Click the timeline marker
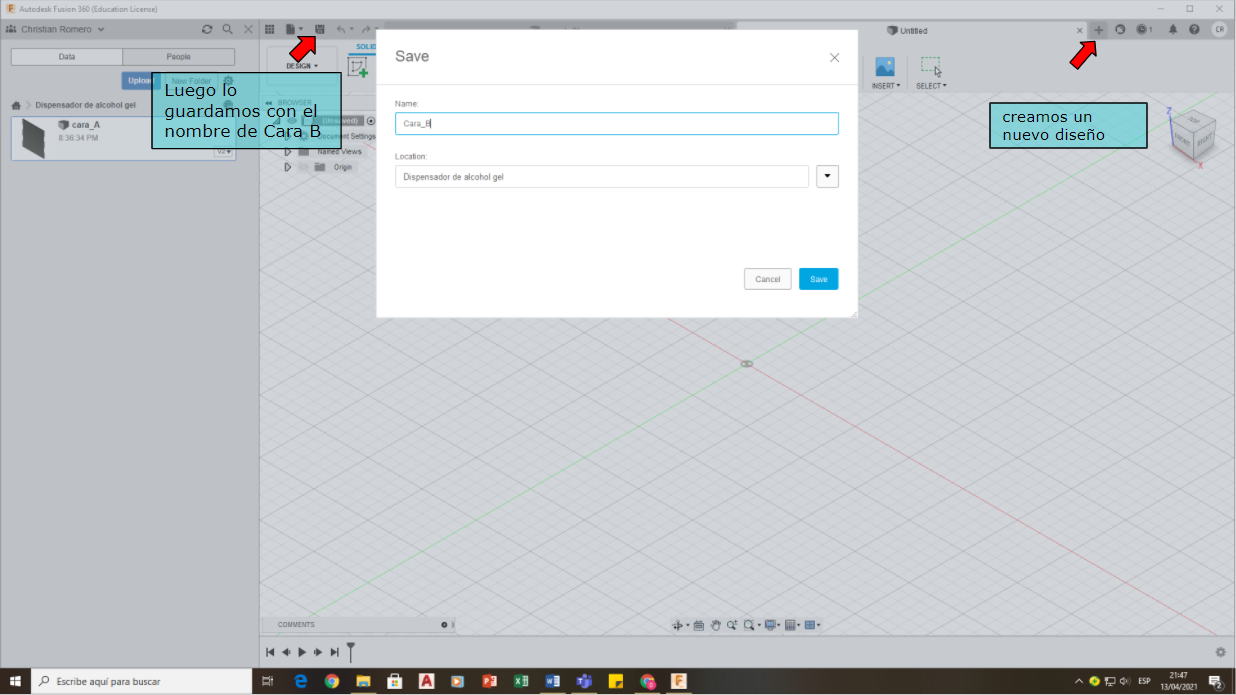The height and width of the screenshot is (695, 1236). 351,652
